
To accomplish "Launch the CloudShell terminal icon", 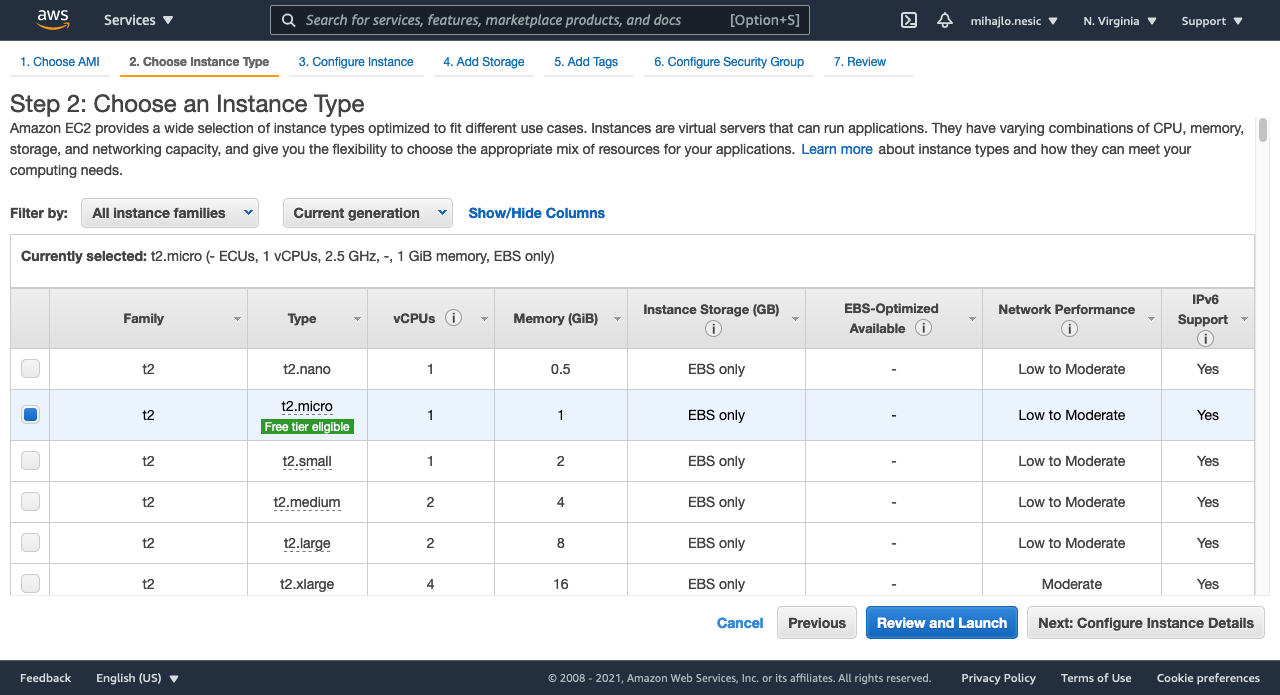I will pyautogui.click(x=909, y=20).
